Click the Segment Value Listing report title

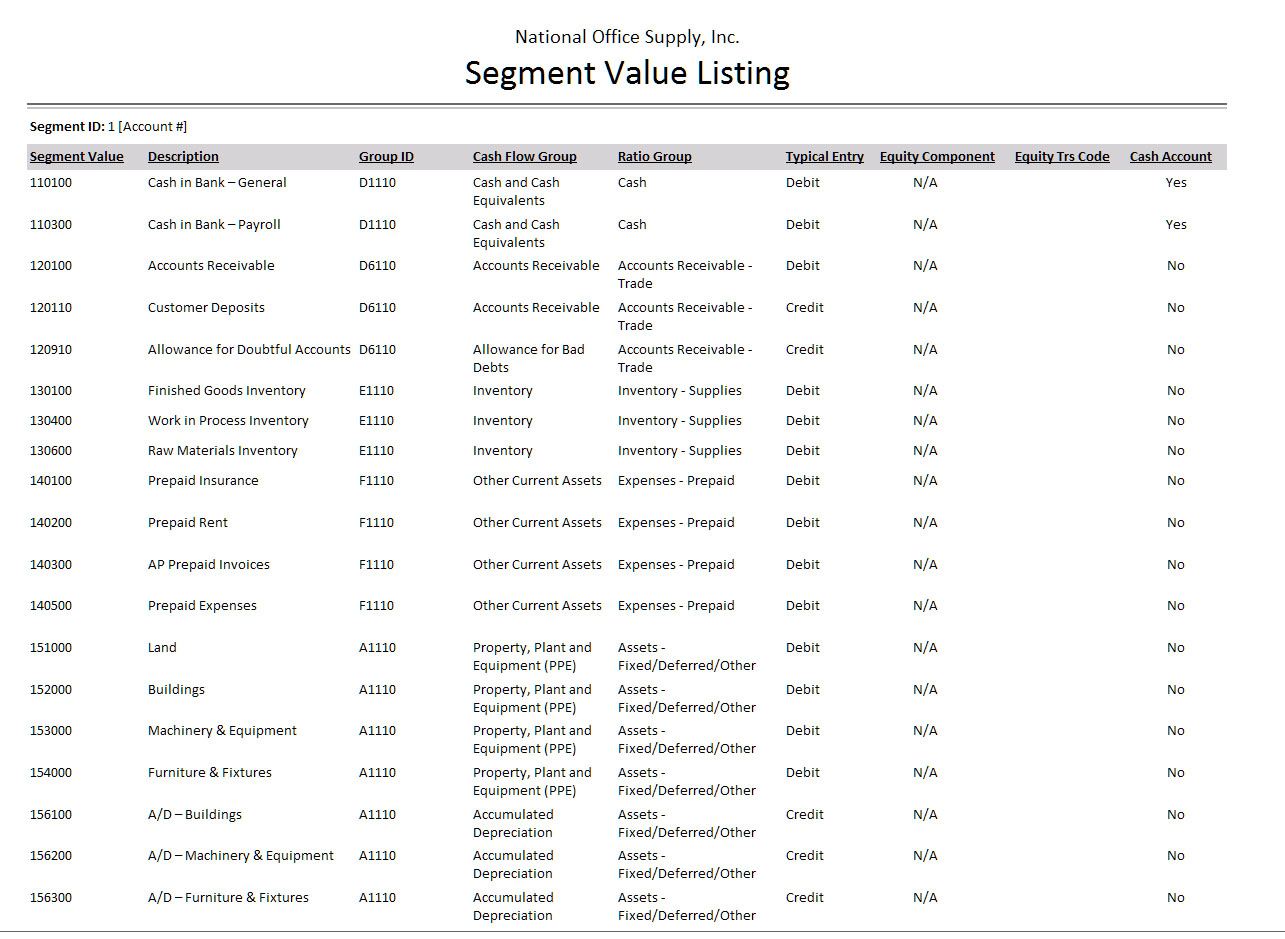[627, 73]
